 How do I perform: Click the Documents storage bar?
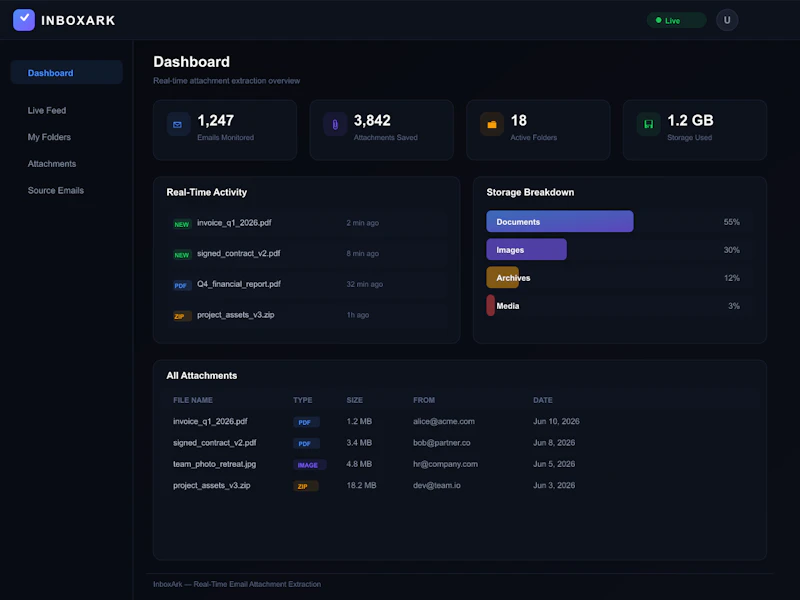(x=560, y=221)
